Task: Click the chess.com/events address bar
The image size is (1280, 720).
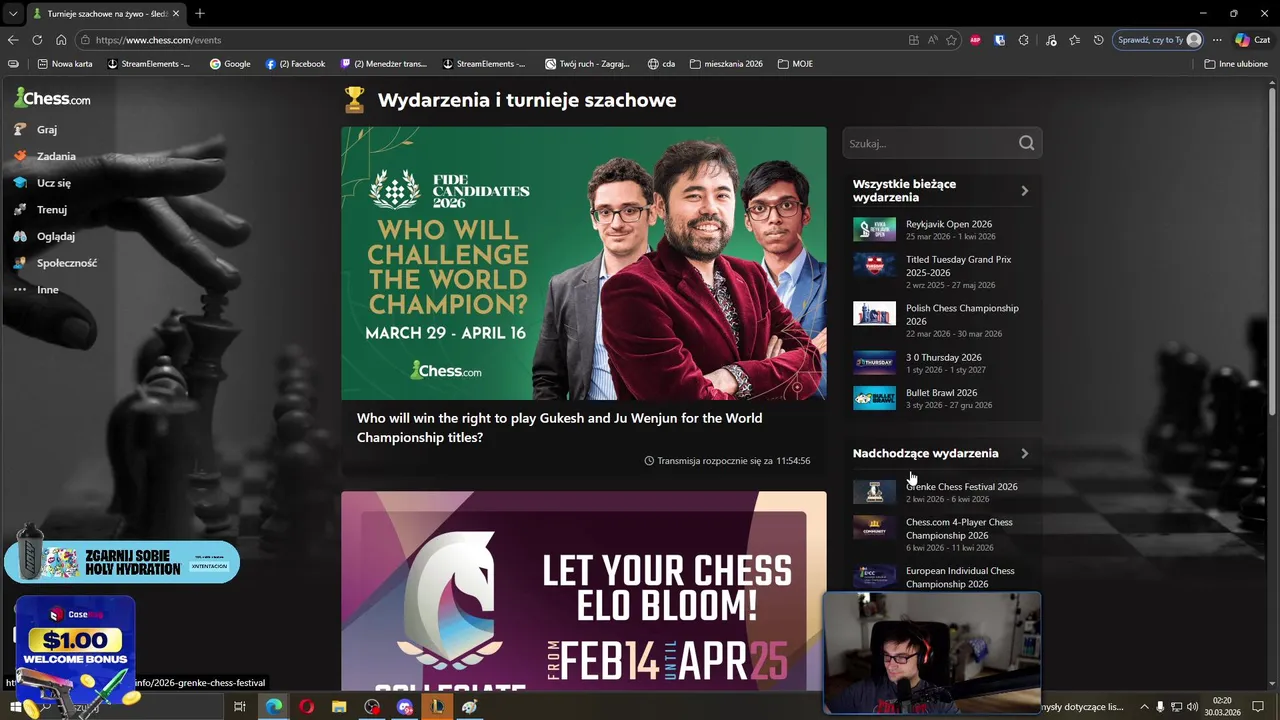Action: [x=490, y=40]
